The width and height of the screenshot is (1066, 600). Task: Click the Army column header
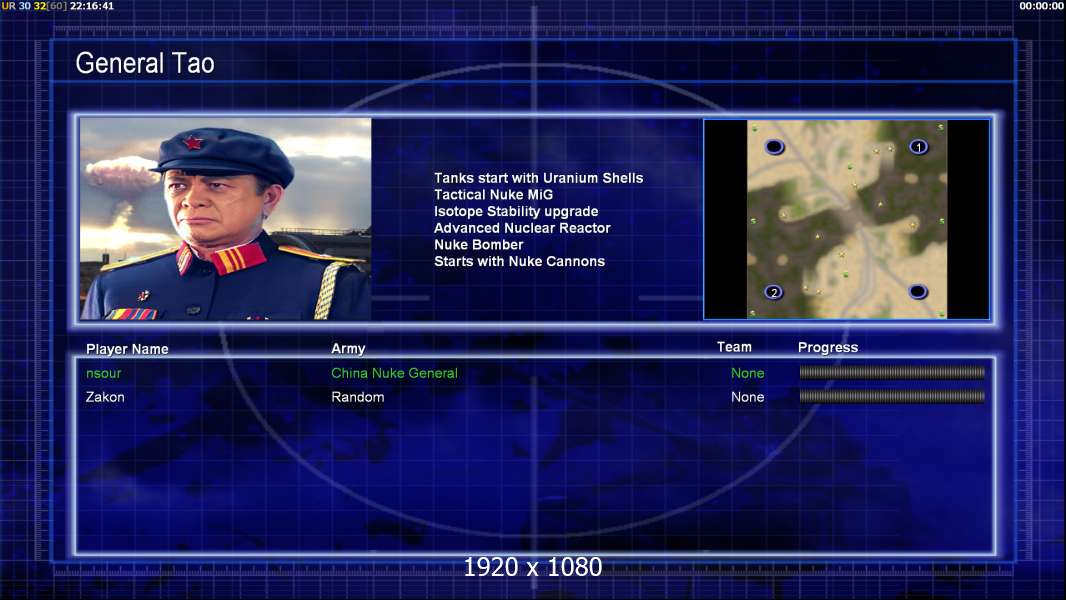pyautogui.click(x=348, y=349)
